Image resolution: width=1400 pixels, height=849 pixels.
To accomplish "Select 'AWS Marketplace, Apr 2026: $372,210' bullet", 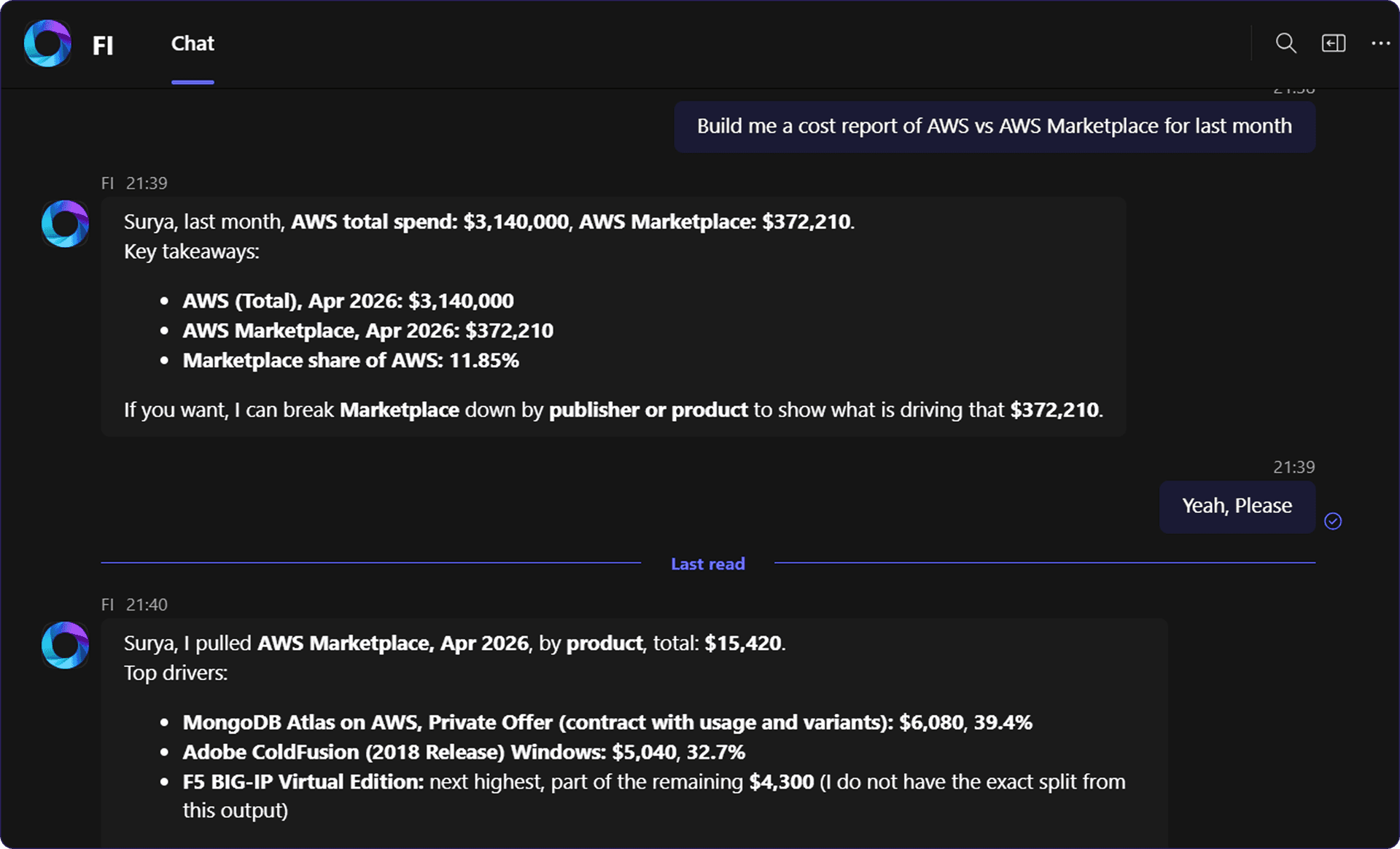I will 367,331.
